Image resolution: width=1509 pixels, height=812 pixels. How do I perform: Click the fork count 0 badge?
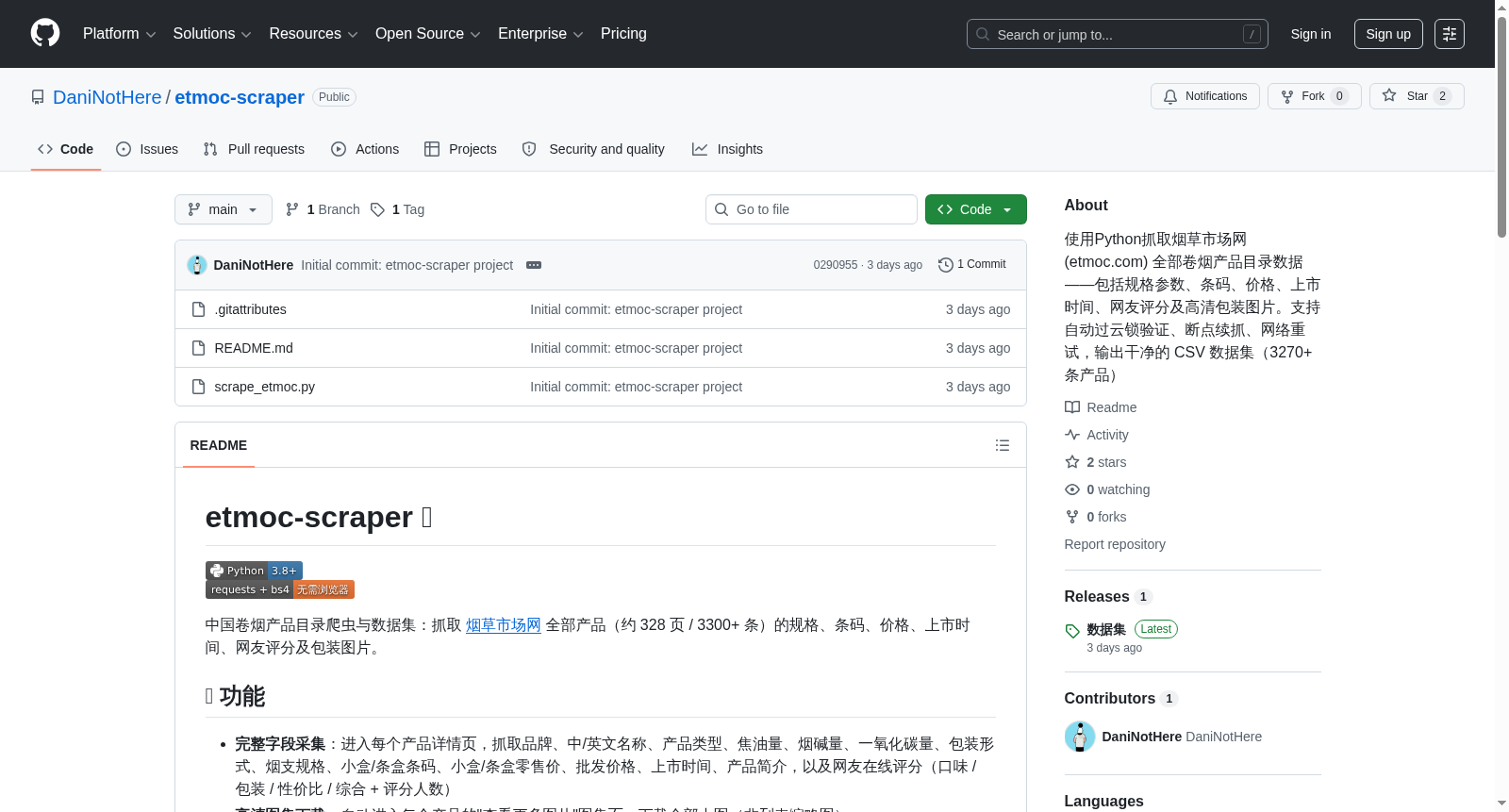coord(1339,96)
